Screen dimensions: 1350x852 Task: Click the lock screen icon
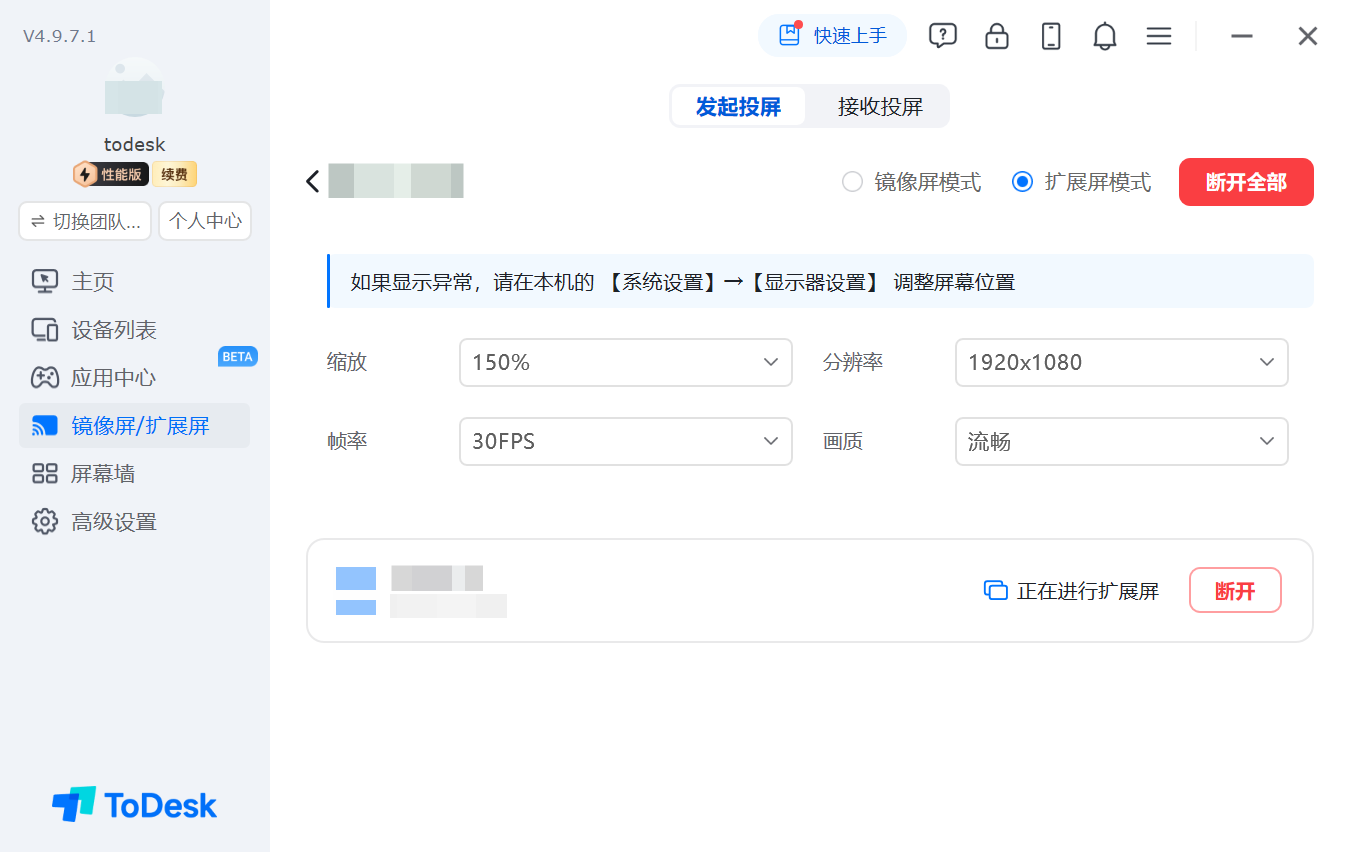(997, 36)
